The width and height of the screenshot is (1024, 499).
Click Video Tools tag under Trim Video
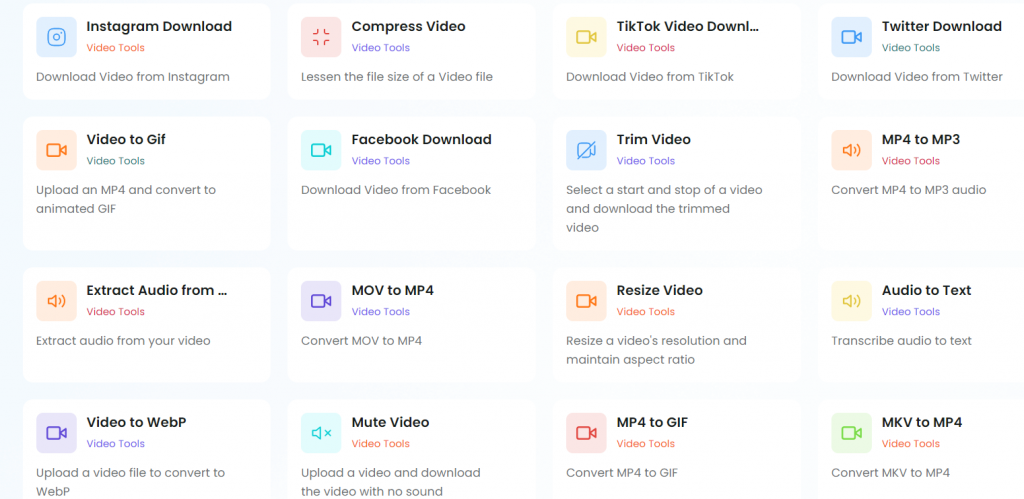click(x=645, y=161)
